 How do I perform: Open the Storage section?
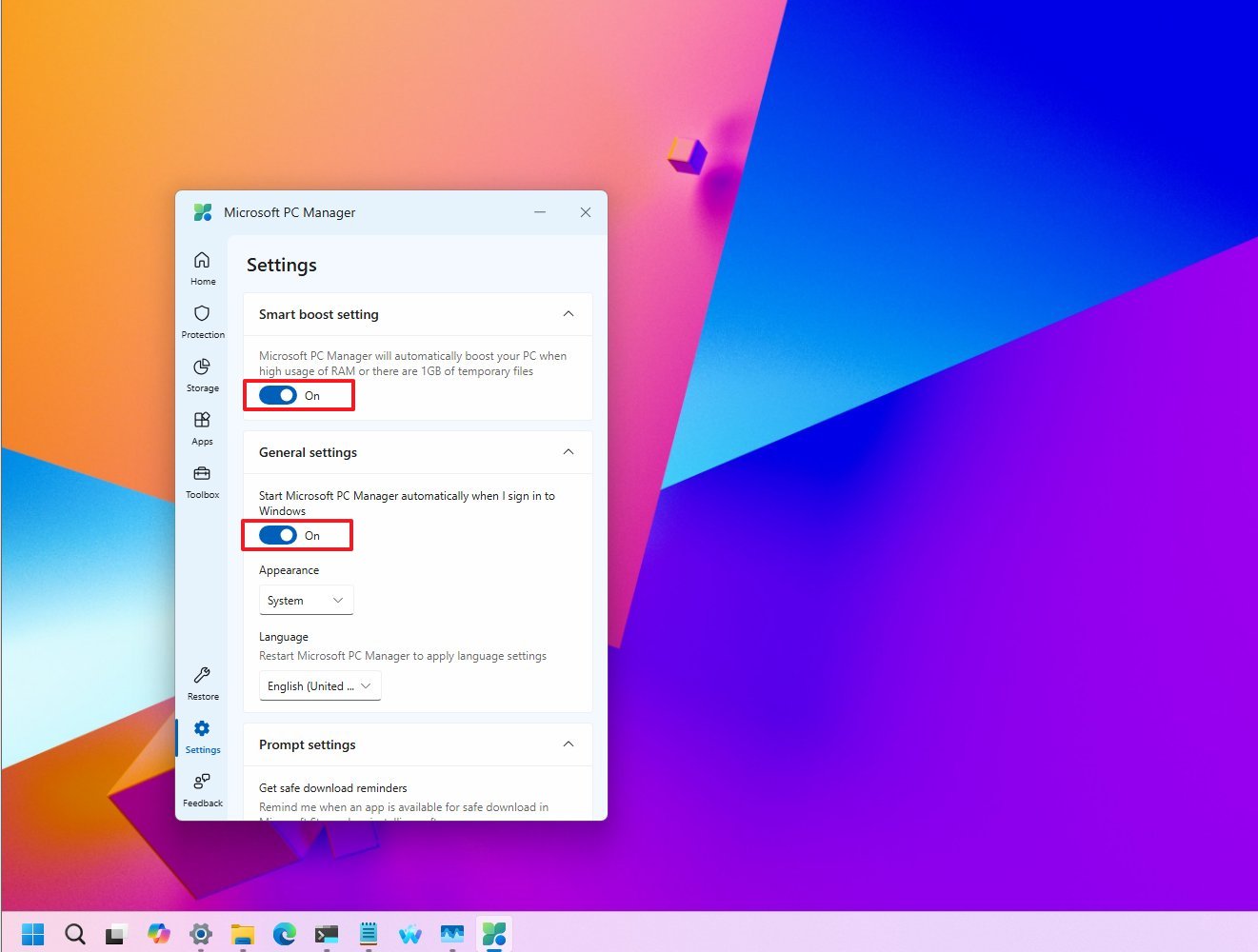coord(202,374)
